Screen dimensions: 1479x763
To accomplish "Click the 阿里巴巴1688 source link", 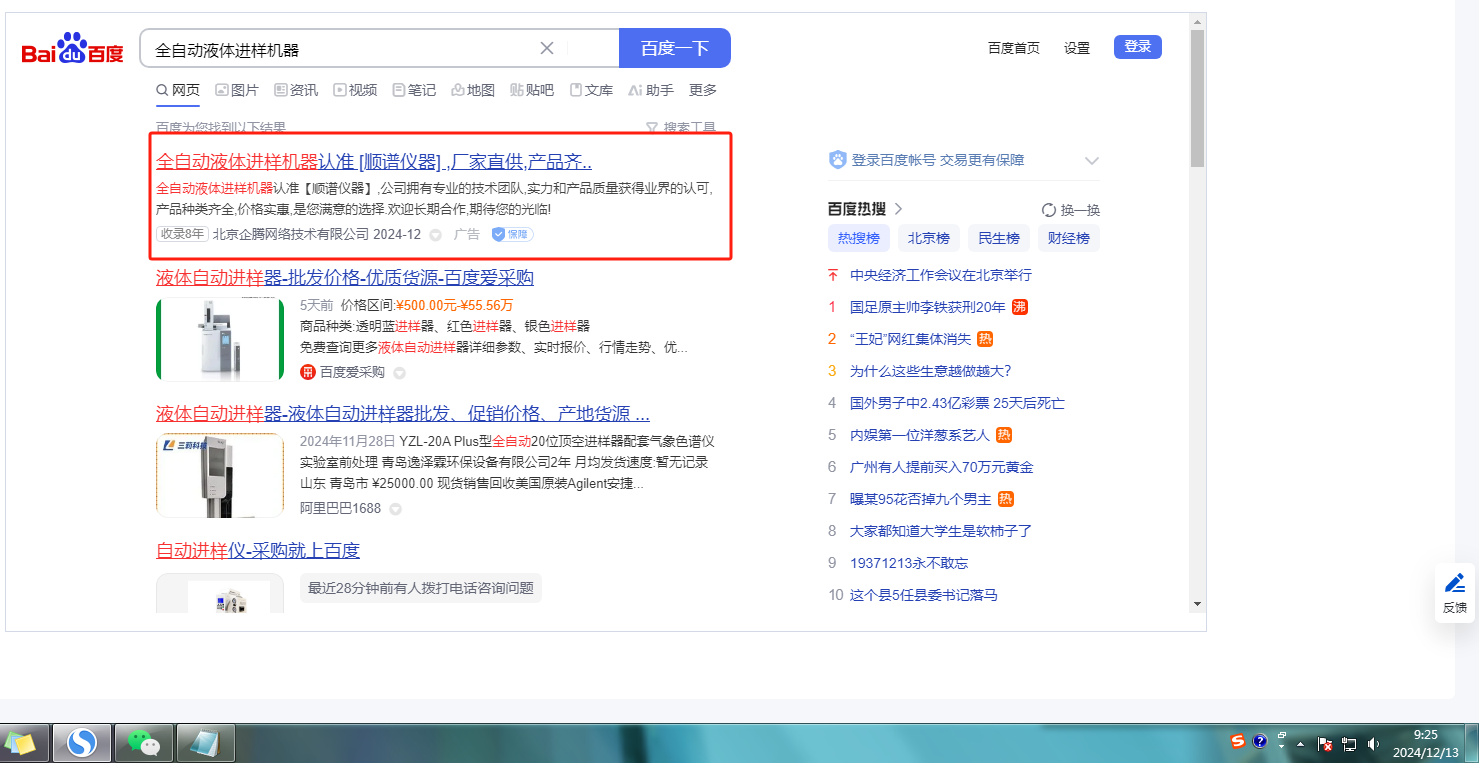I will pyautogui.click(x=341, y=508).
